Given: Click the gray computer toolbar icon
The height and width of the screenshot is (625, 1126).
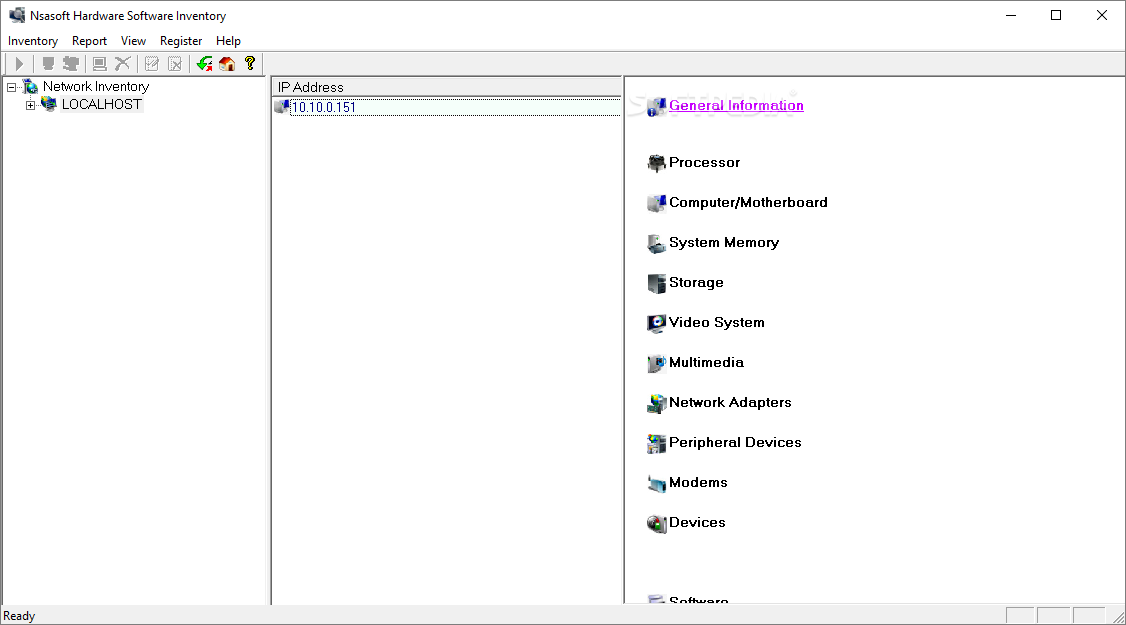Looking at the screenshot, I should (100, 64).
